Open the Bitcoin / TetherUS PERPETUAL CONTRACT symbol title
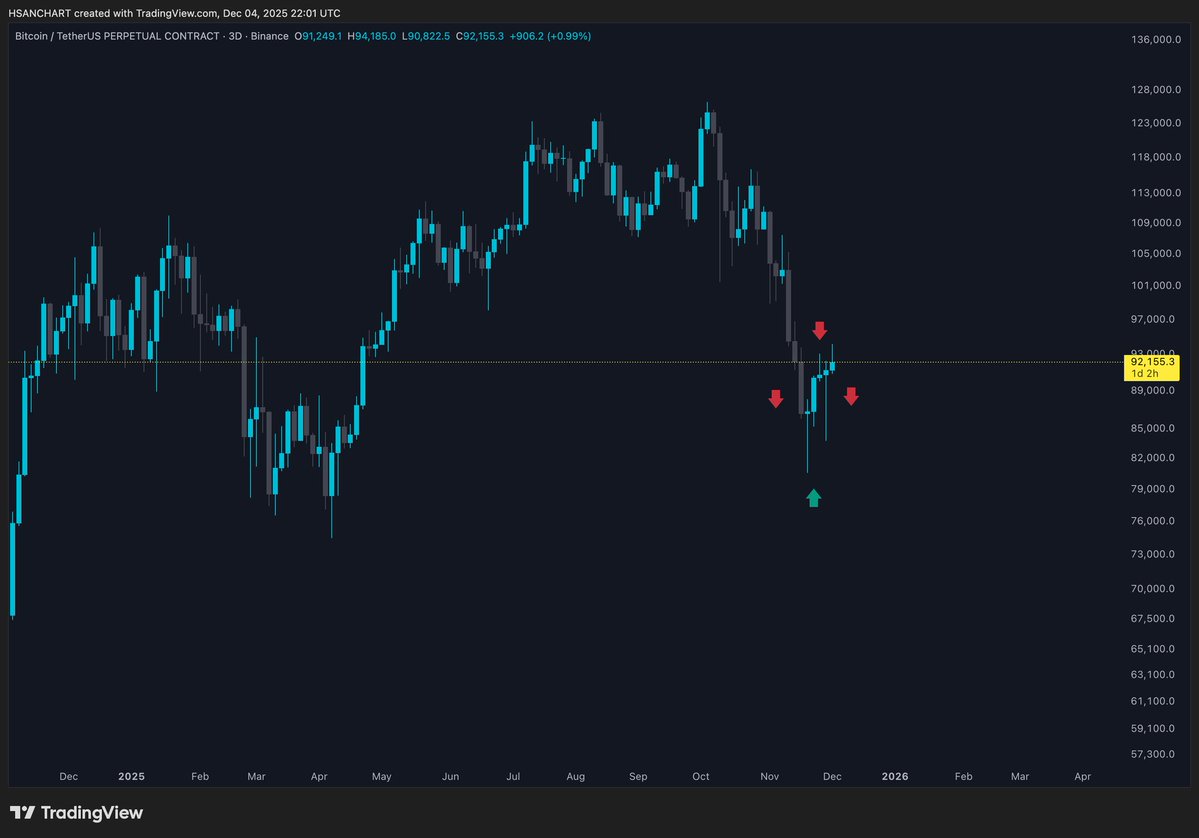The width and height of the screenshot is (1199, 838). 117,36
